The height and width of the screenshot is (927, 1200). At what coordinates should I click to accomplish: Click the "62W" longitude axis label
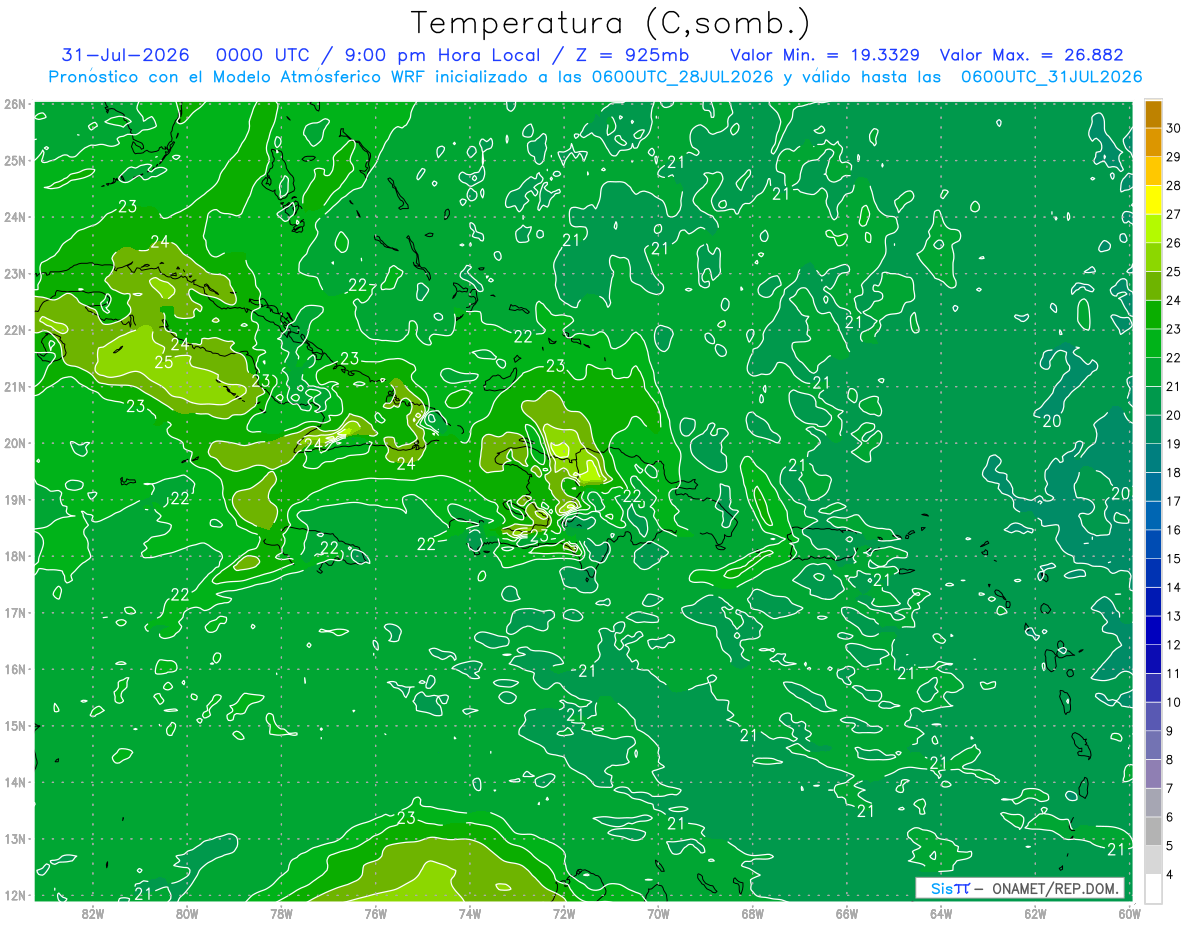1035,913
